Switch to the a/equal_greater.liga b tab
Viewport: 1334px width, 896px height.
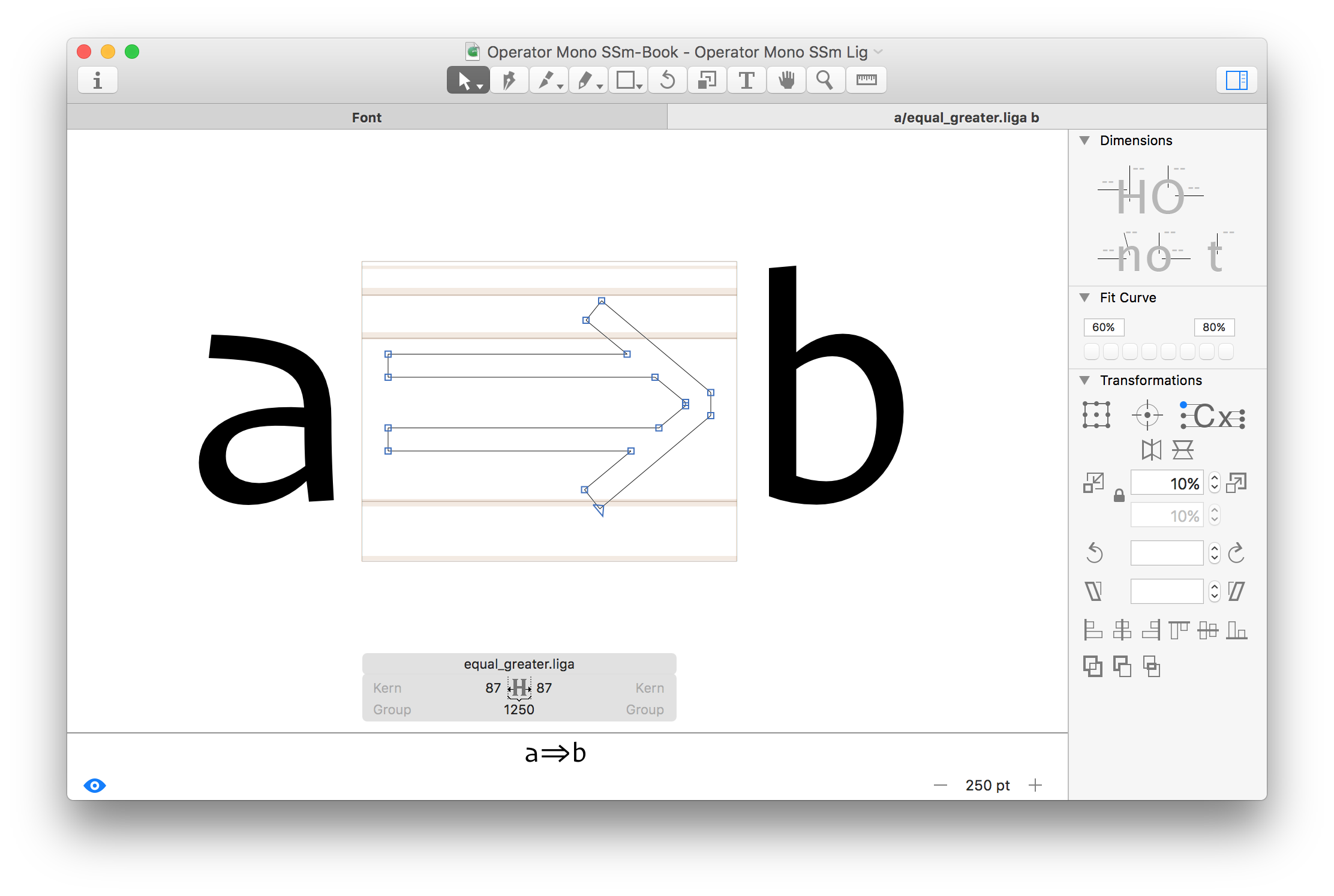[x=966, y=118]
